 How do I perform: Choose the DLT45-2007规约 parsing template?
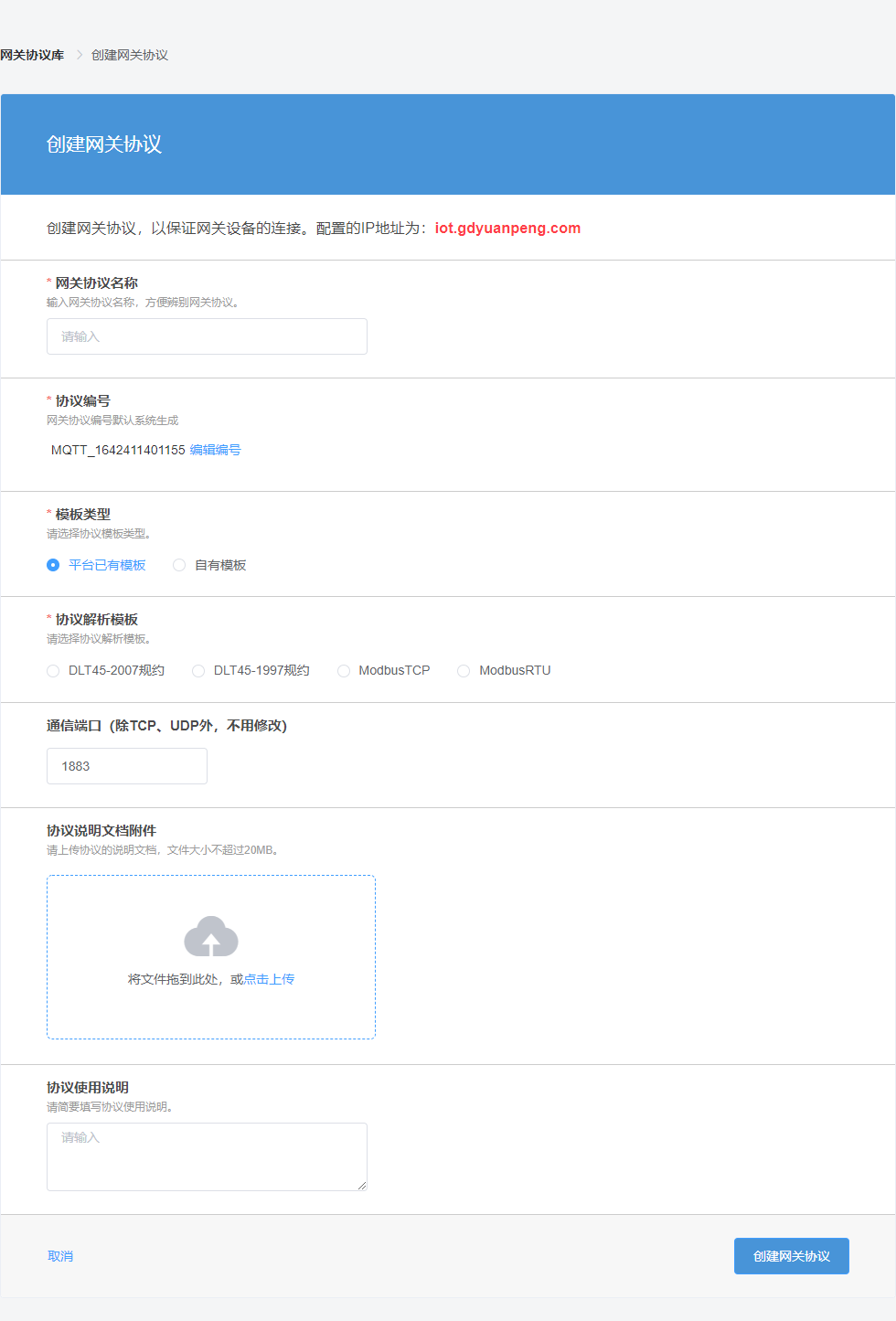point(53,671)
